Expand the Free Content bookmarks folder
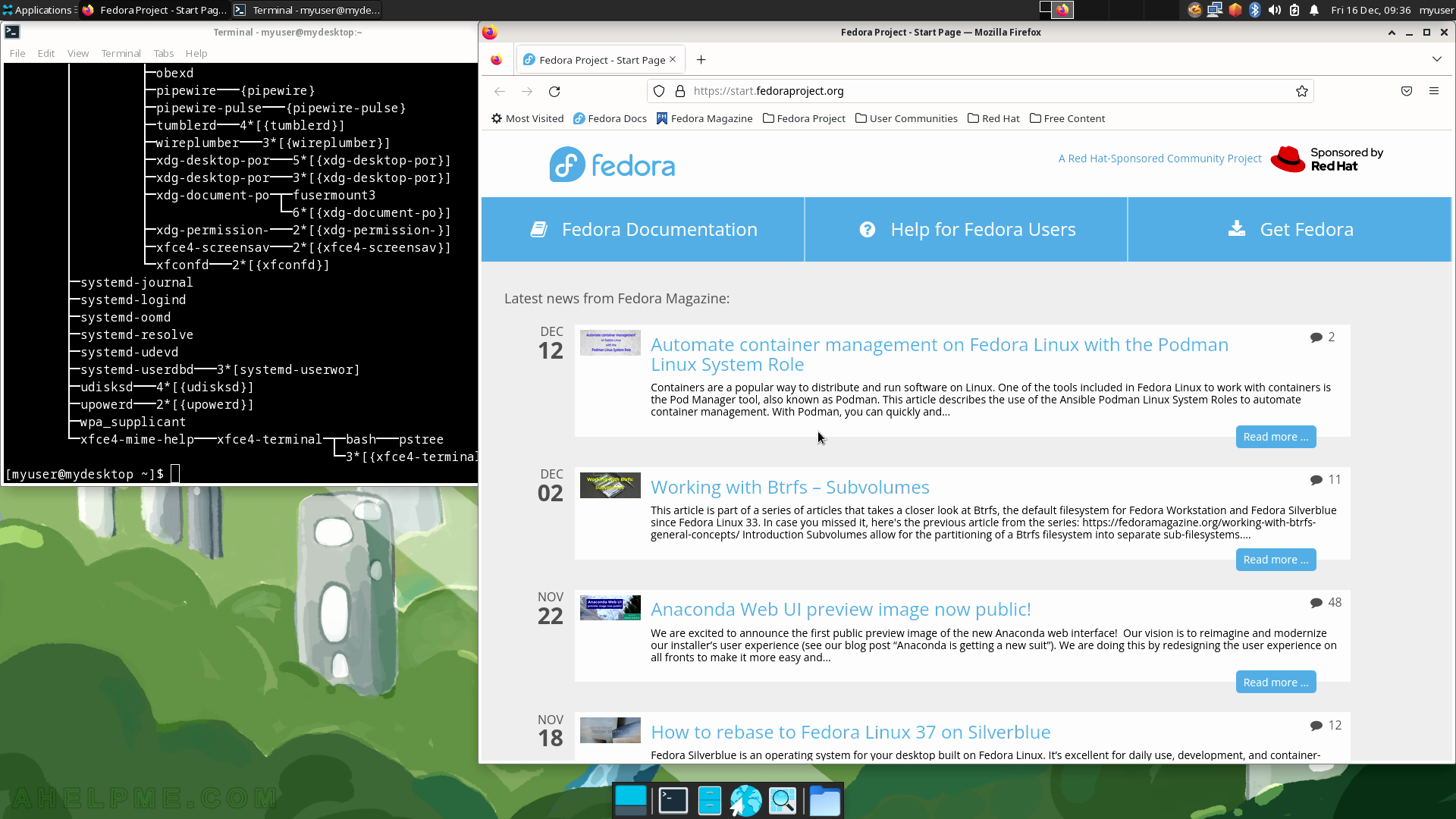This screenshot has width=1456, height=819. click(x=1068, y=118)
